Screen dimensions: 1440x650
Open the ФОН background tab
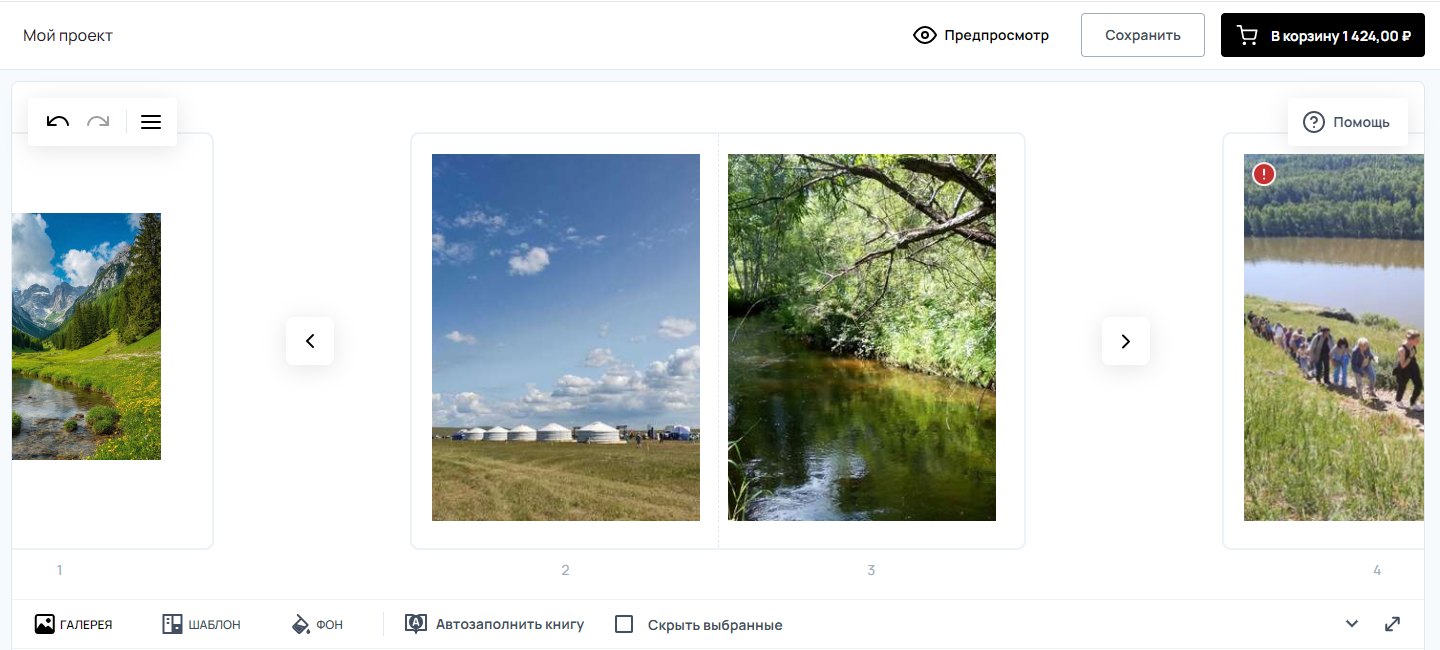317,624
